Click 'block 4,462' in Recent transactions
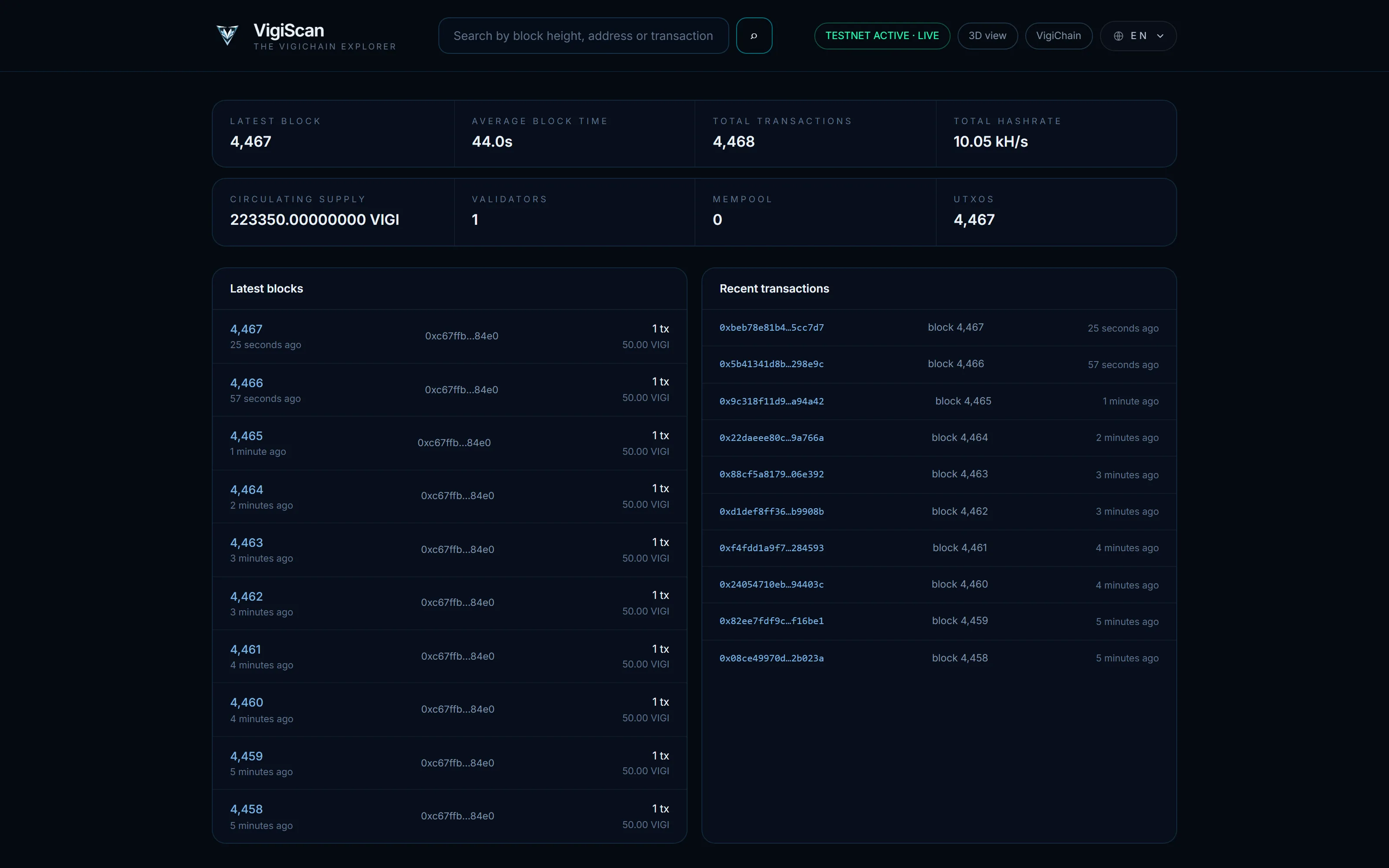Viewport: 1389px width, 868px height. coord(960,512)
